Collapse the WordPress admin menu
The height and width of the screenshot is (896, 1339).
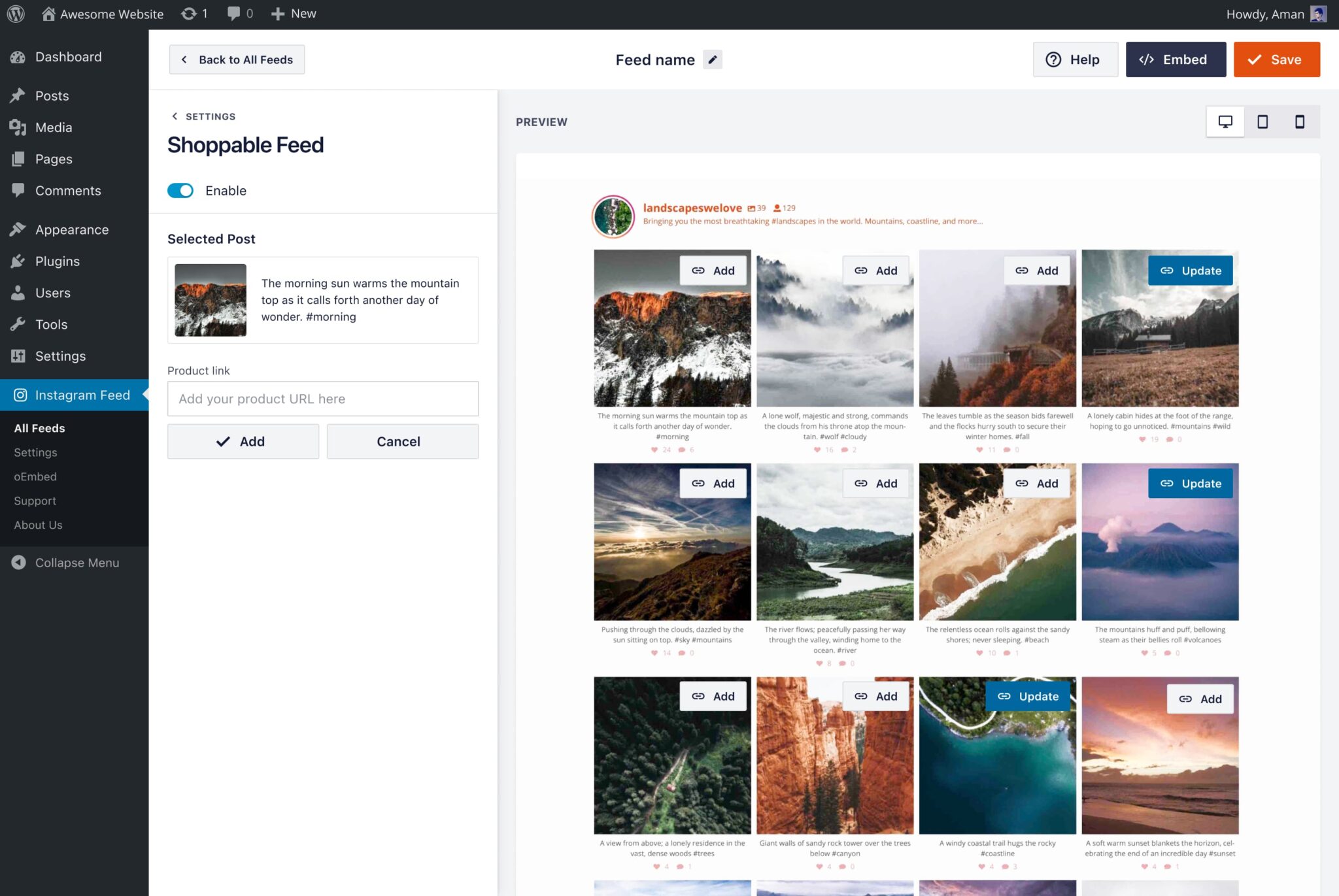click(65, 563)
